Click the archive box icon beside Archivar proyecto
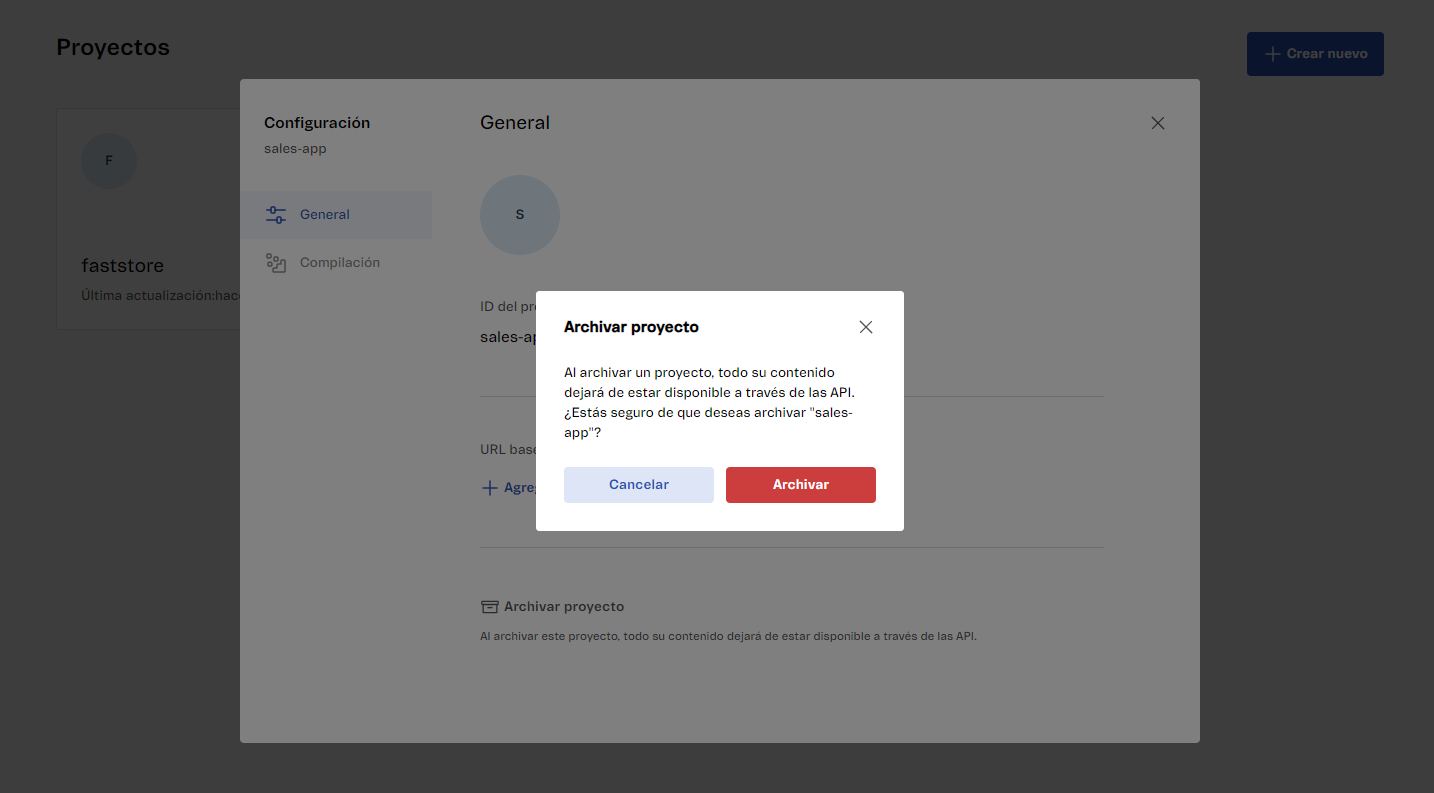The image size is (1434, 793). (489, 606)
